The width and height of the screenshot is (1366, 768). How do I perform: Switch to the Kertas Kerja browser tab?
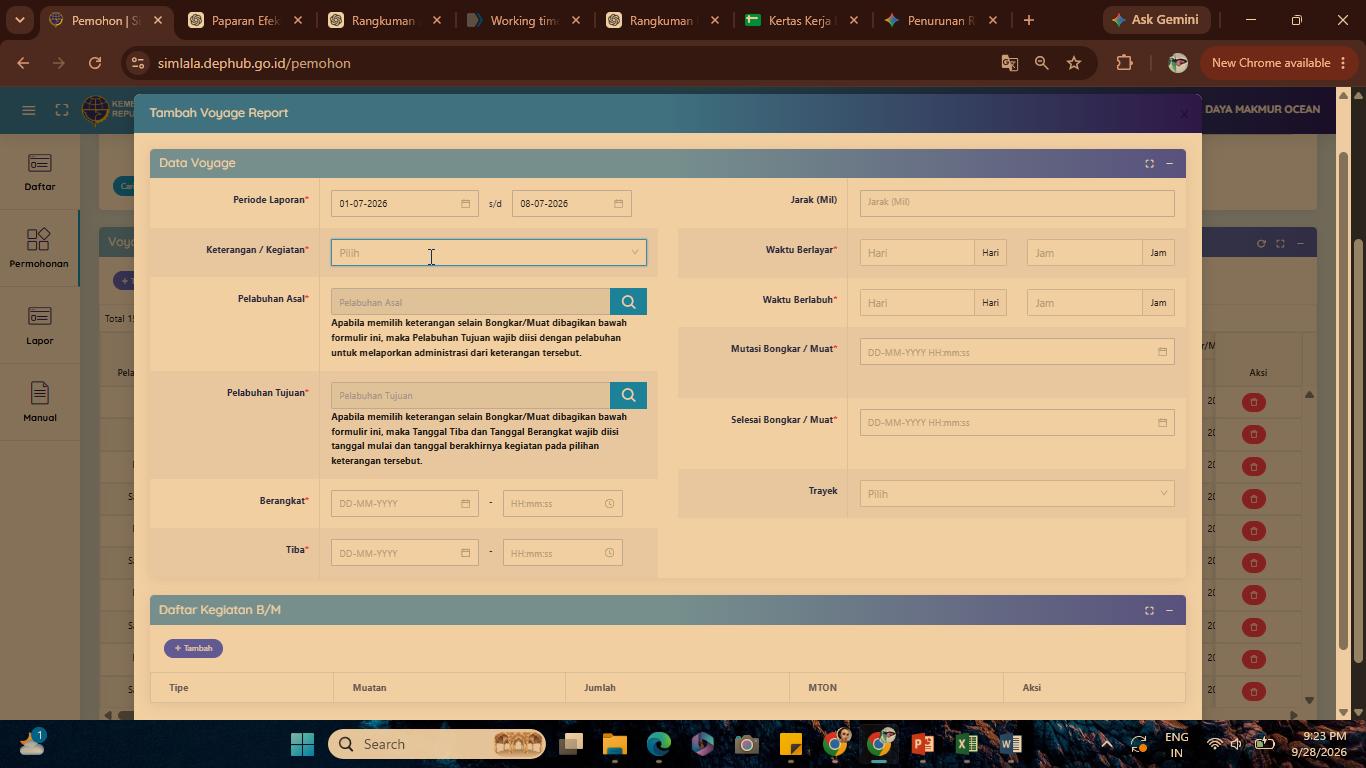click(800, 20)
